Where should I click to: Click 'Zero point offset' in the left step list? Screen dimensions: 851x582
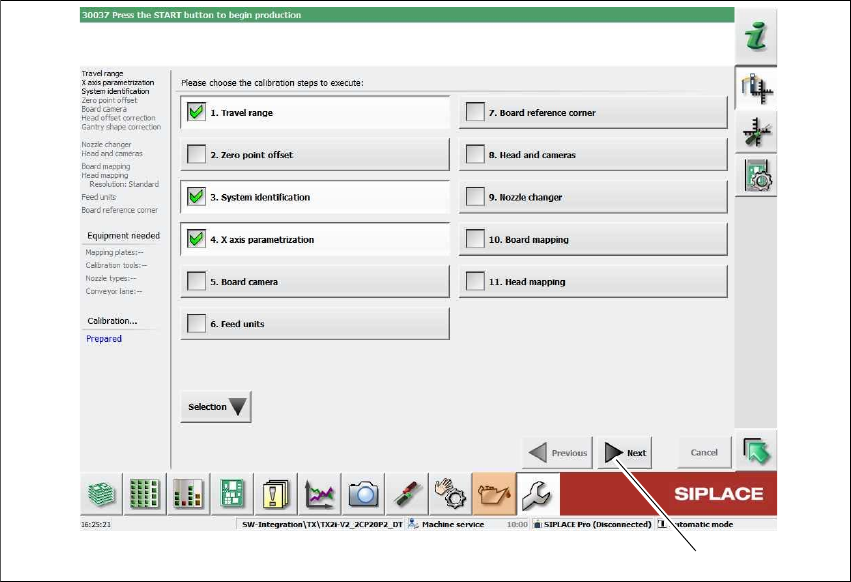point(109,100)
